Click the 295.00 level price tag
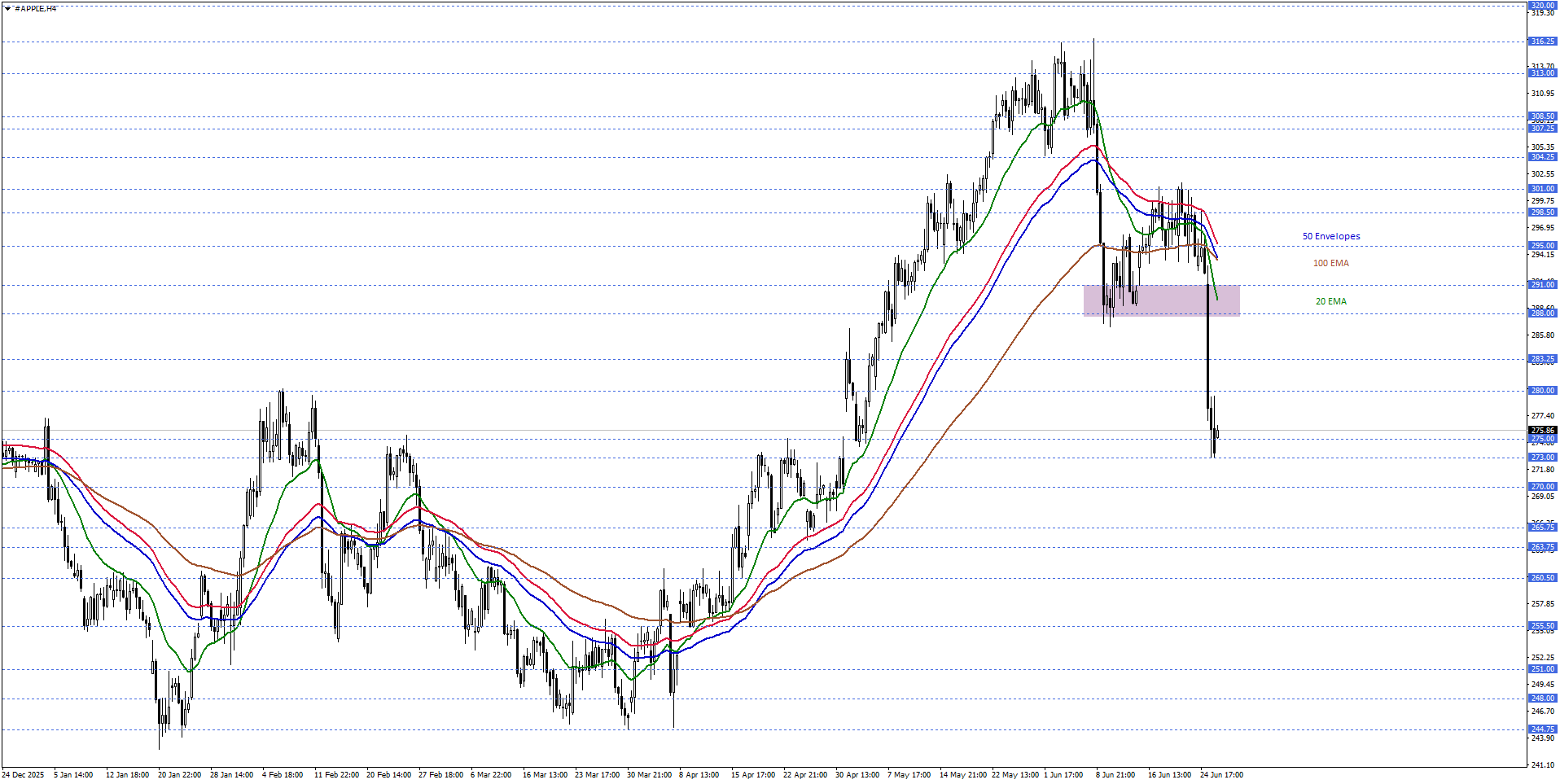The width and height of the screenshot is (1560, 784). [x=1543, y=246]
